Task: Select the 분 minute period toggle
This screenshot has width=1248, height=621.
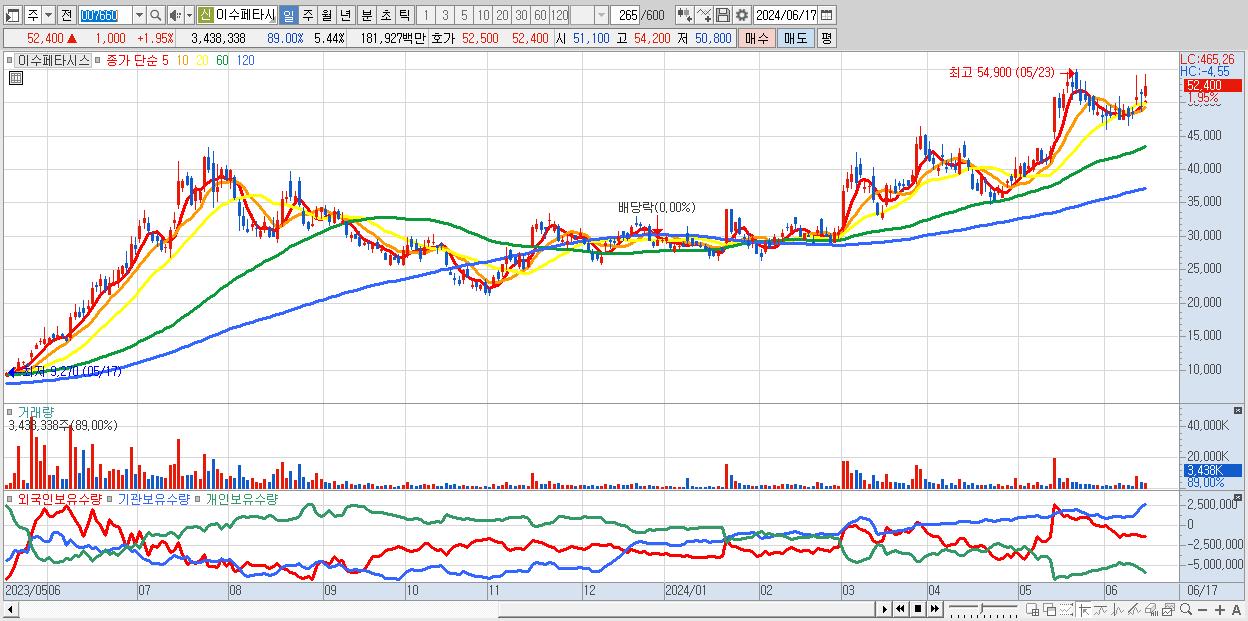Action: (x=365, y=15)
